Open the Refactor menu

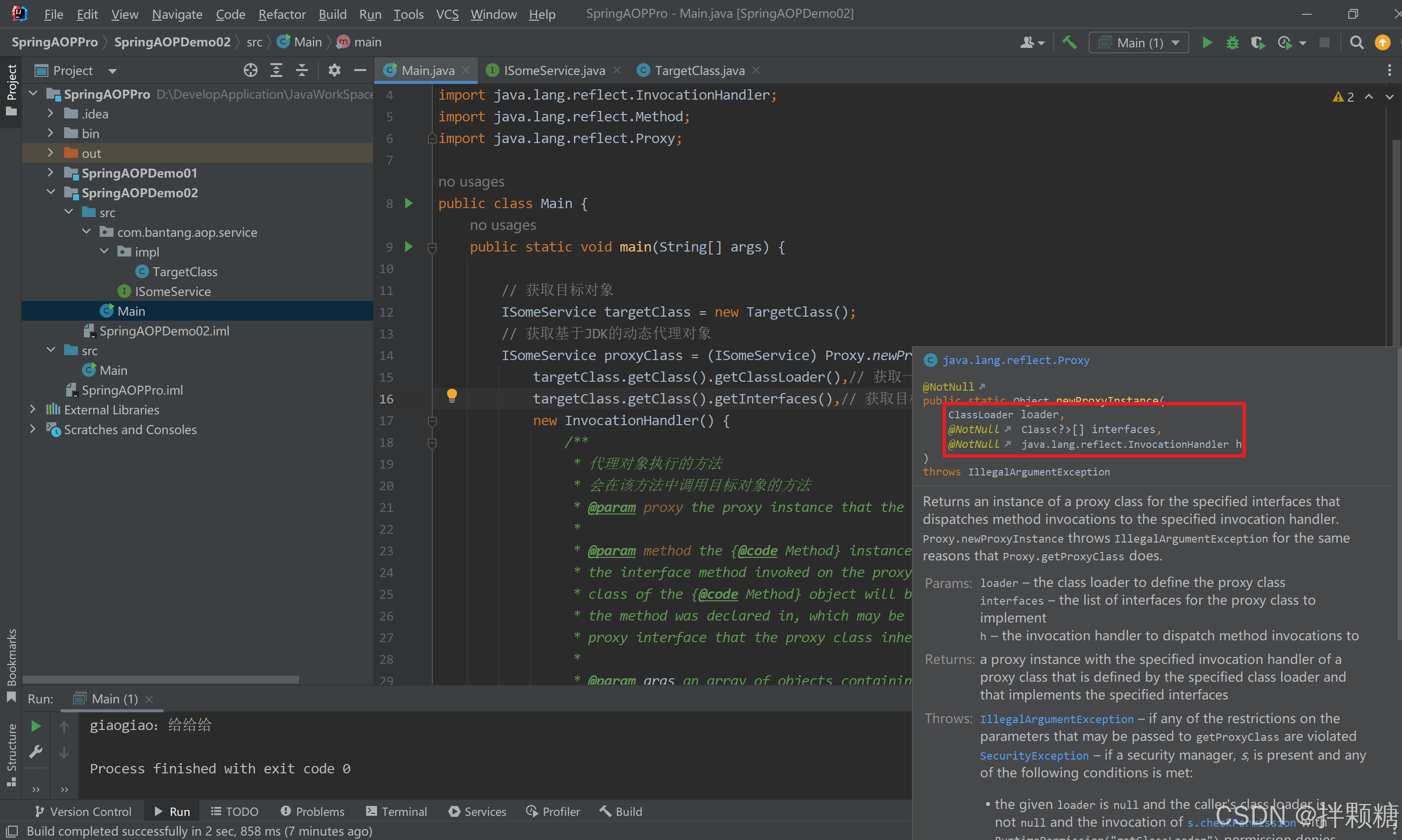281,14
